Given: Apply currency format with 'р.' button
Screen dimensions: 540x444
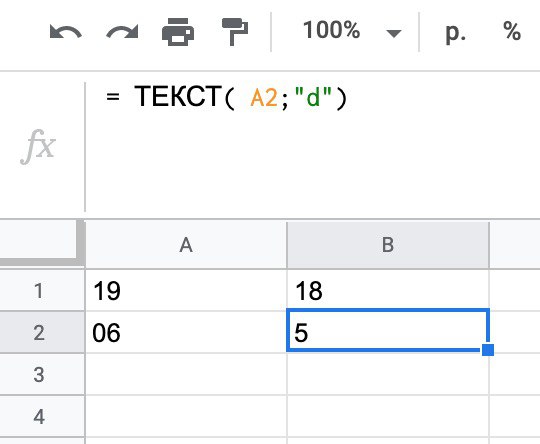Looking at the screenshot, I should click(455, 33).
